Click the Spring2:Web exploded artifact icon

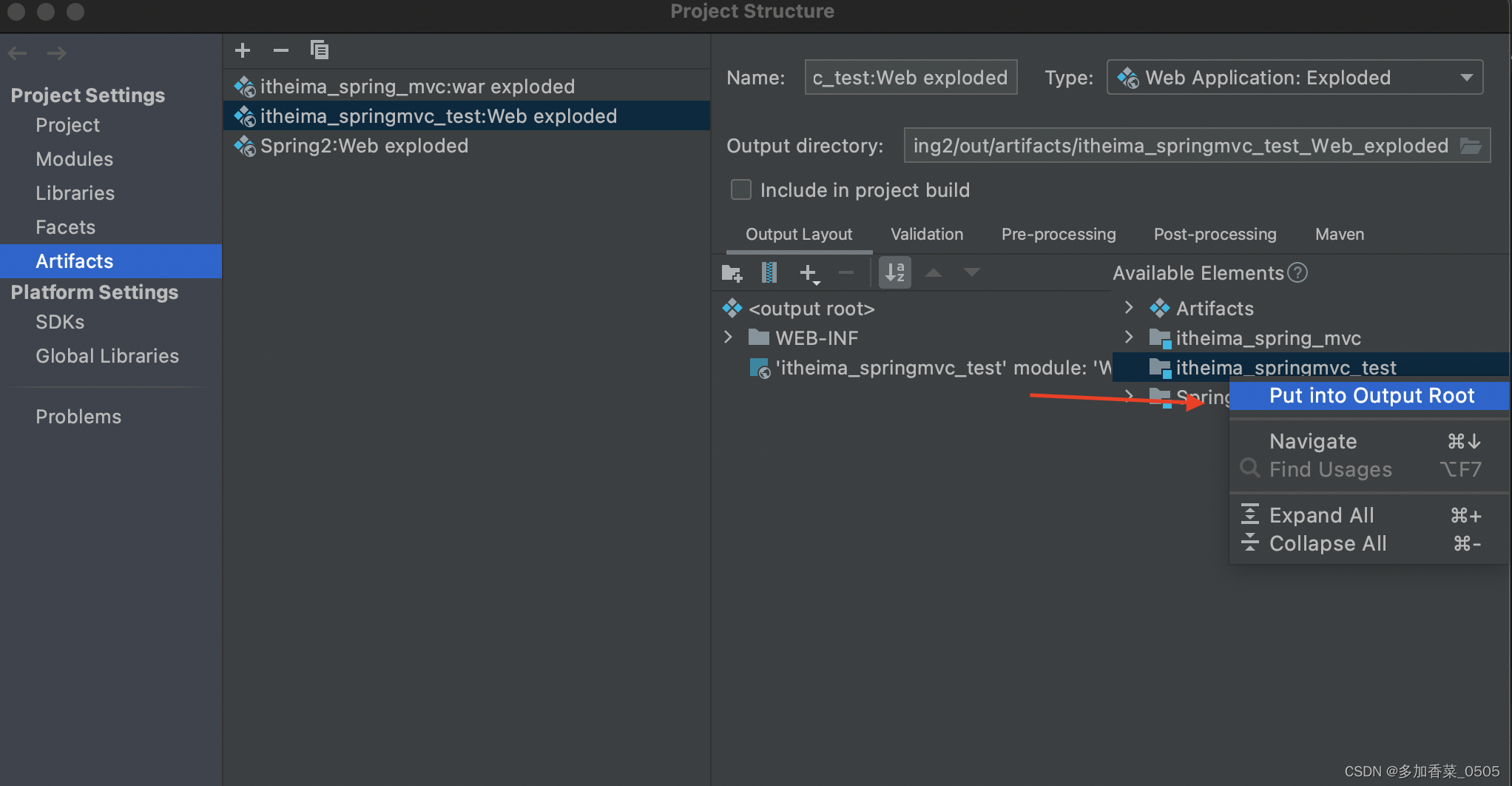[245, 146]
